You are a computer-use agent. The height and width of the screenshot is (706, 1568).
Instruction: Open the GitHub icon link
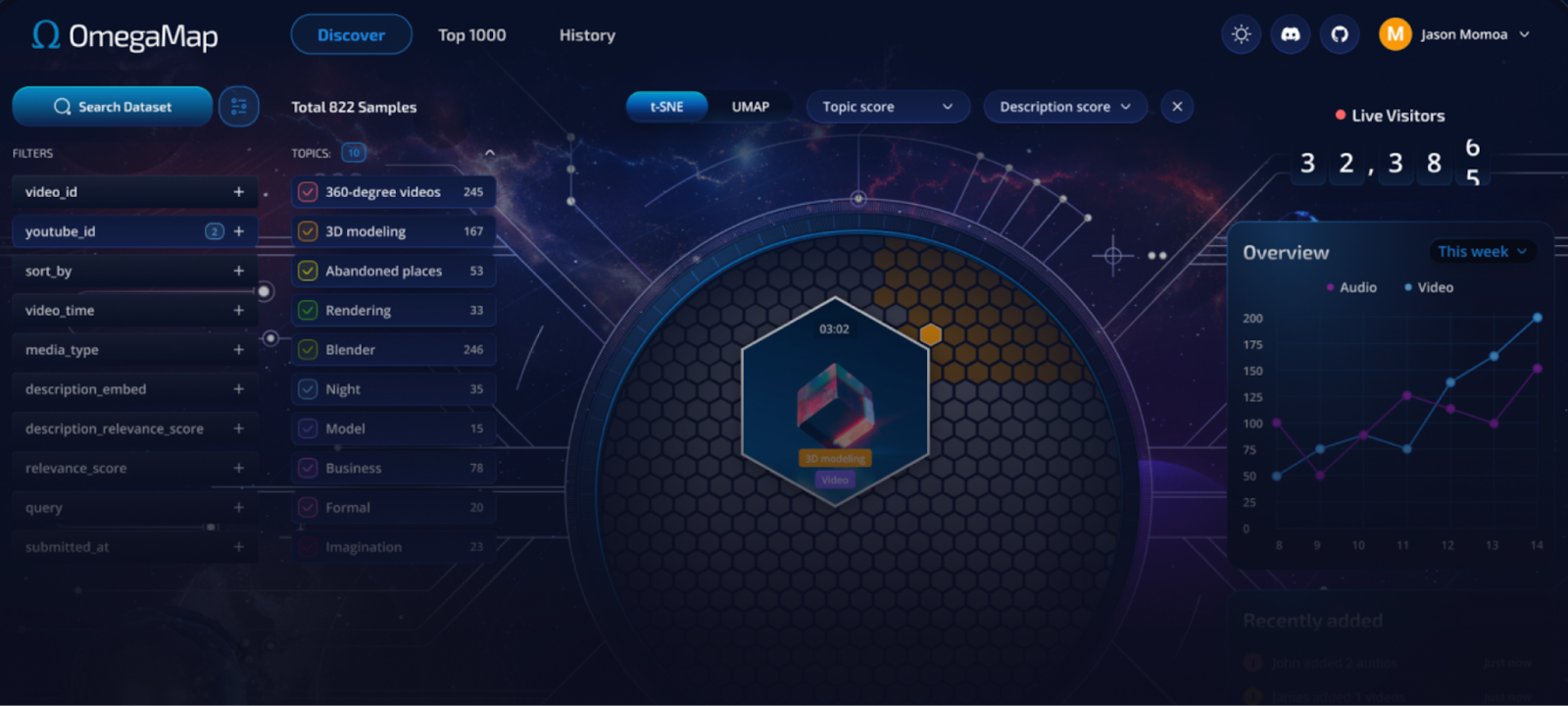(1340, 34)
